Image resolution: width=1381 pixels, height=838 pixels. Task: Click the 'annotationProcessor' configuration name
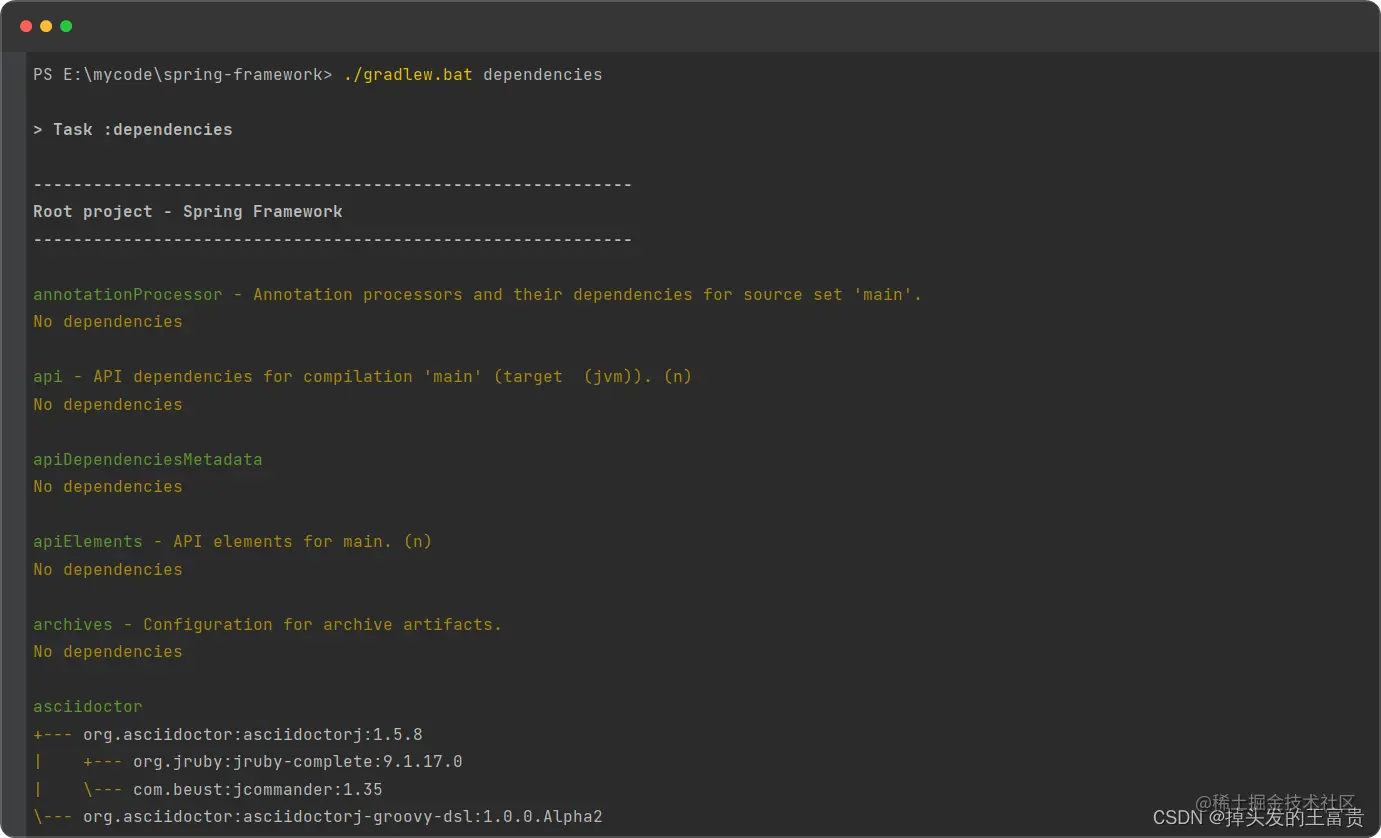[128, 295]
